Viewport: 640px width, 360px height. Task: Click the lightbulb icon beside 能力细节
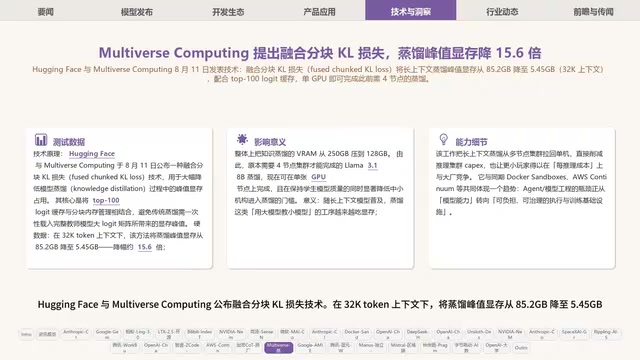443,140
